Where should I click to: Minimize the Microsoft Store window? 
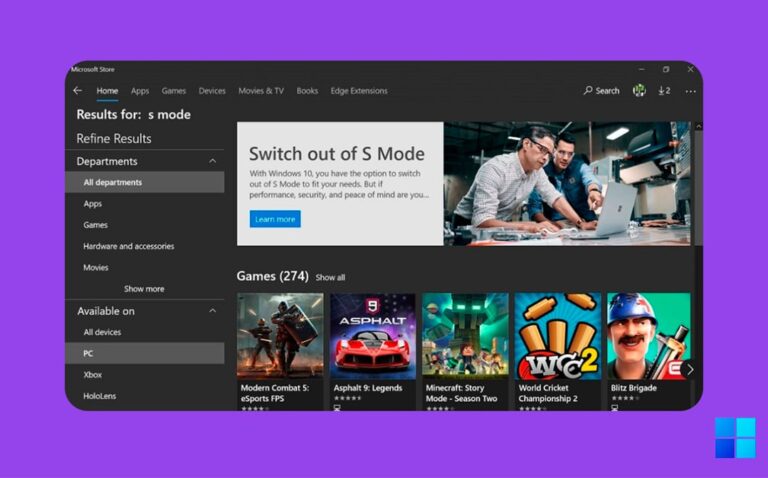[x=642, y=70]
